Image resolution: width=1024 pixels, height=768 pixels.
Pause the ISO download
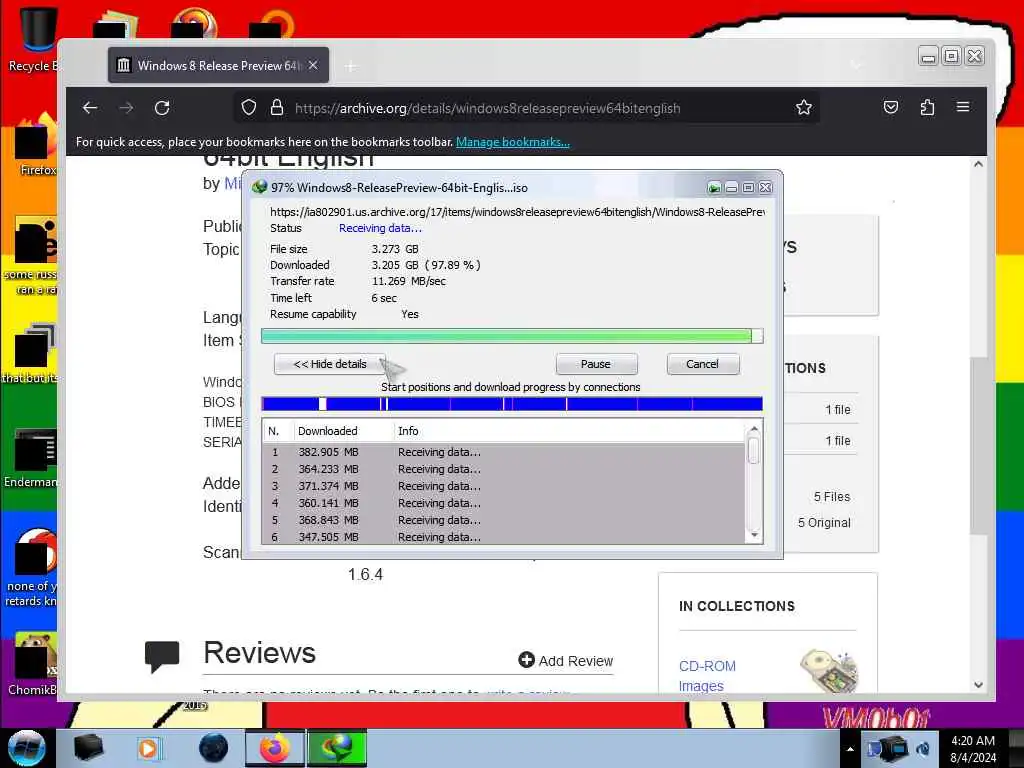[x=596, y=364]
